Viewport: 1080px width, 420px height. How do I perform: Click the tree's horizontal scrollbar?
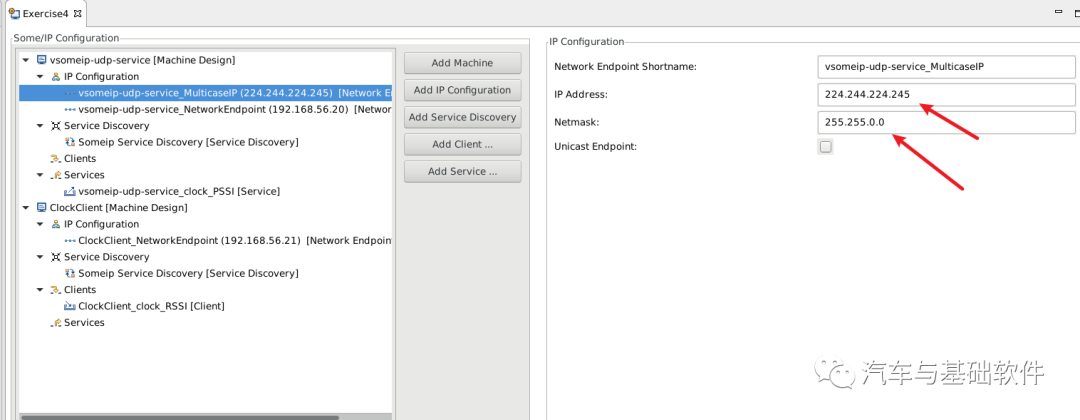(179, 417)
